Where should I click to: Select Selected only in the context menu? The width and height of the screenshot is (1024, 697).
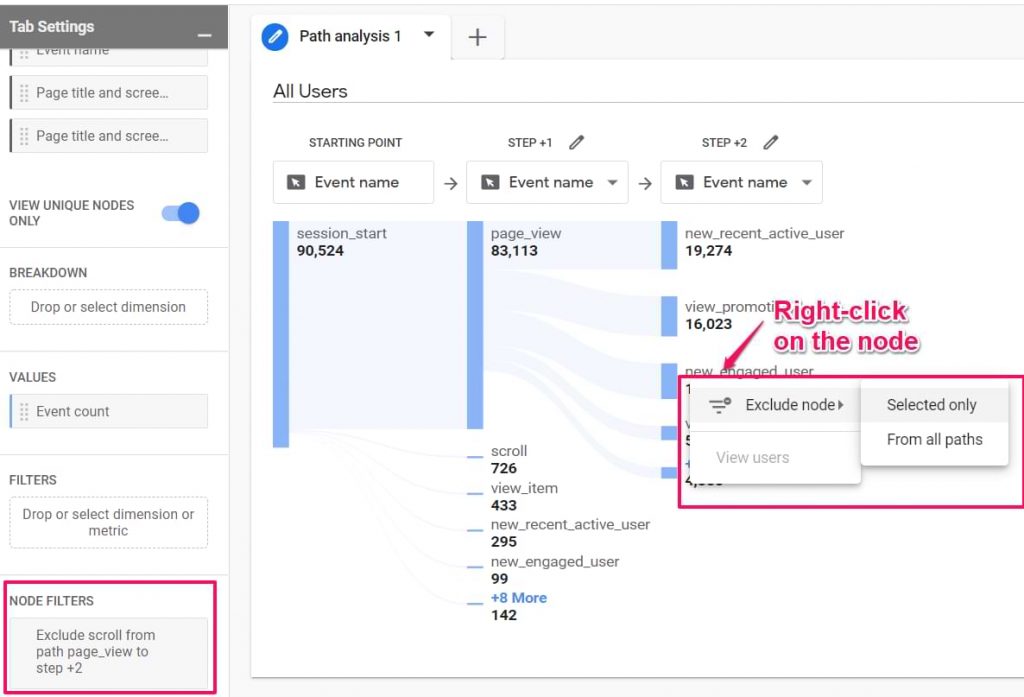click(932, 404)
